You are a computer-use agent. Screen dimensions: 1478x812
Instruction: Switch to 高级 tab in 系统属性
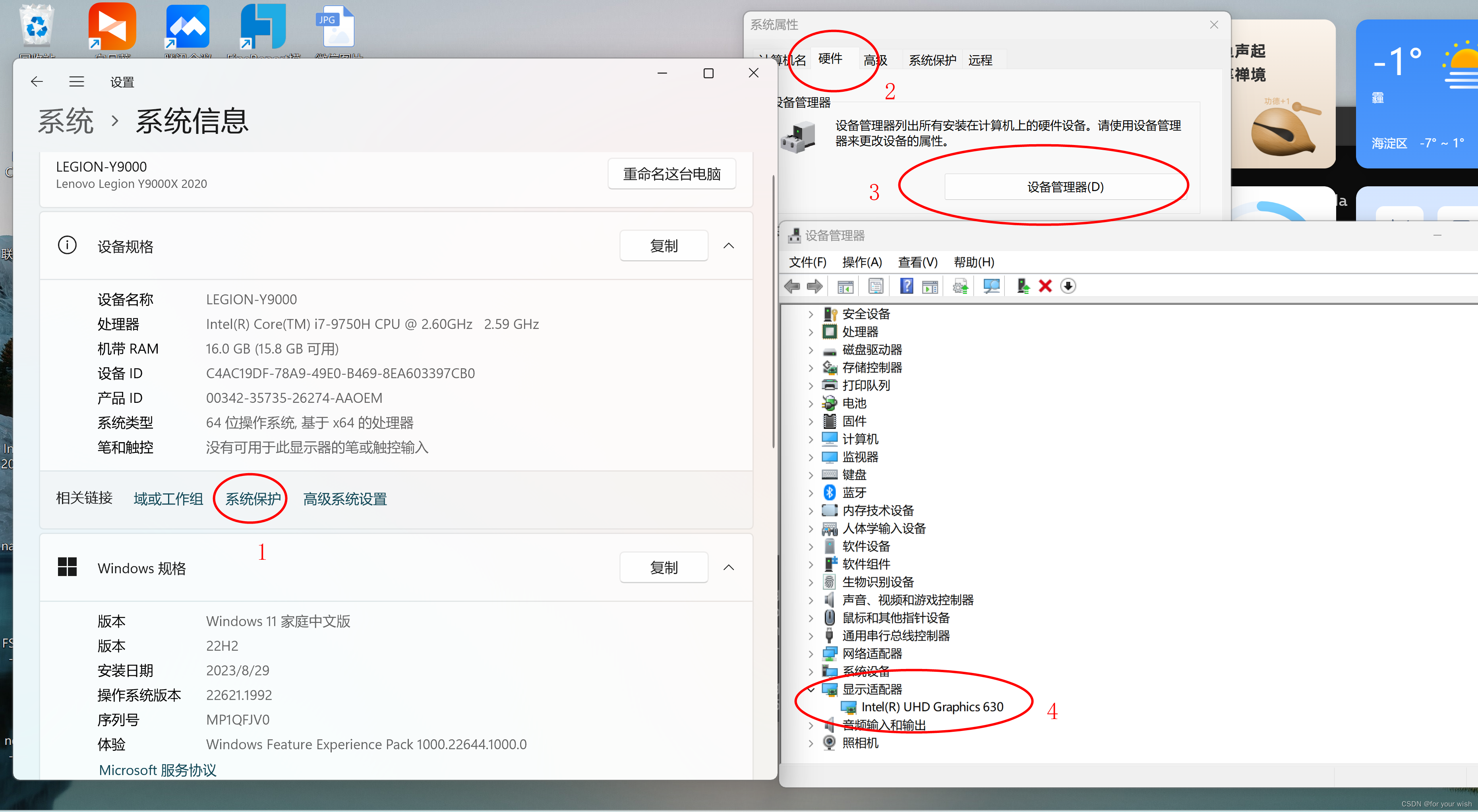[x=876, y=60]
